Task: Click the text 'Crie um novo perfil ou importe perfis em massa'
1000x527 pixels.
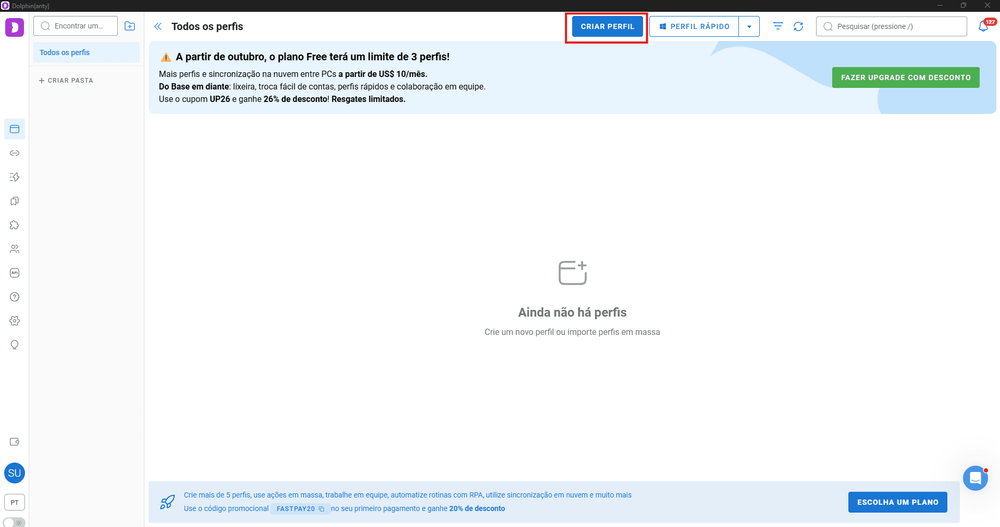Action: 572,332
